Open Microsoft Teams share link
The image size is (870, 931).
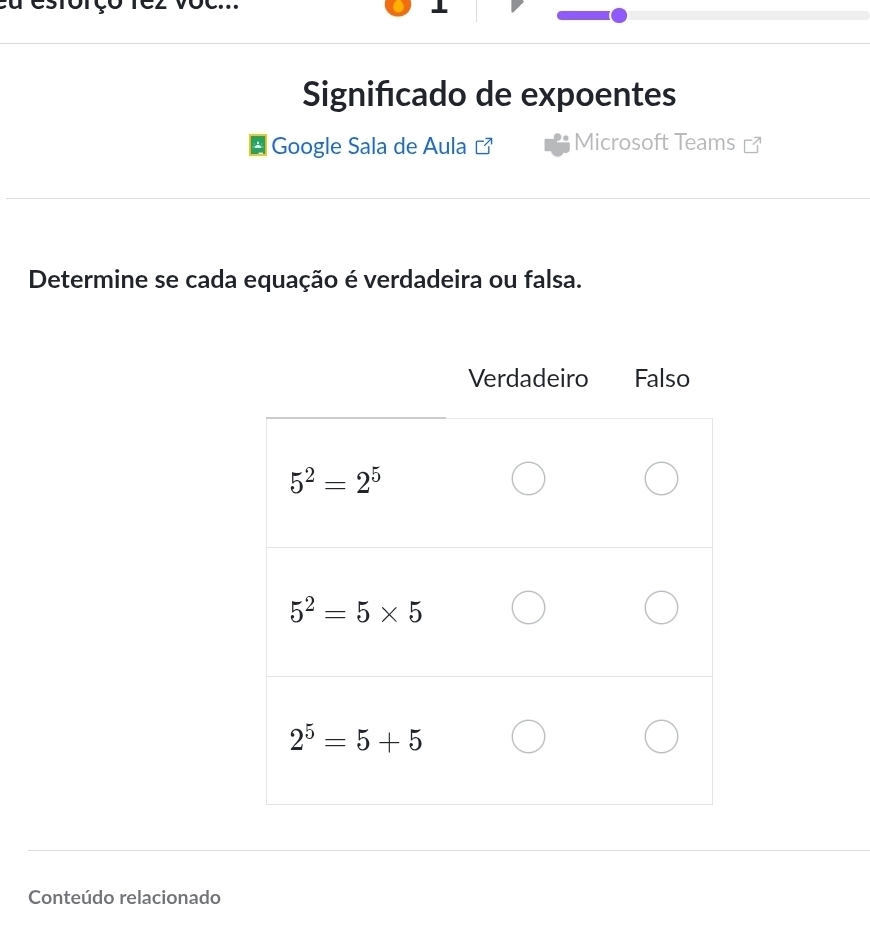click(655, 143)
